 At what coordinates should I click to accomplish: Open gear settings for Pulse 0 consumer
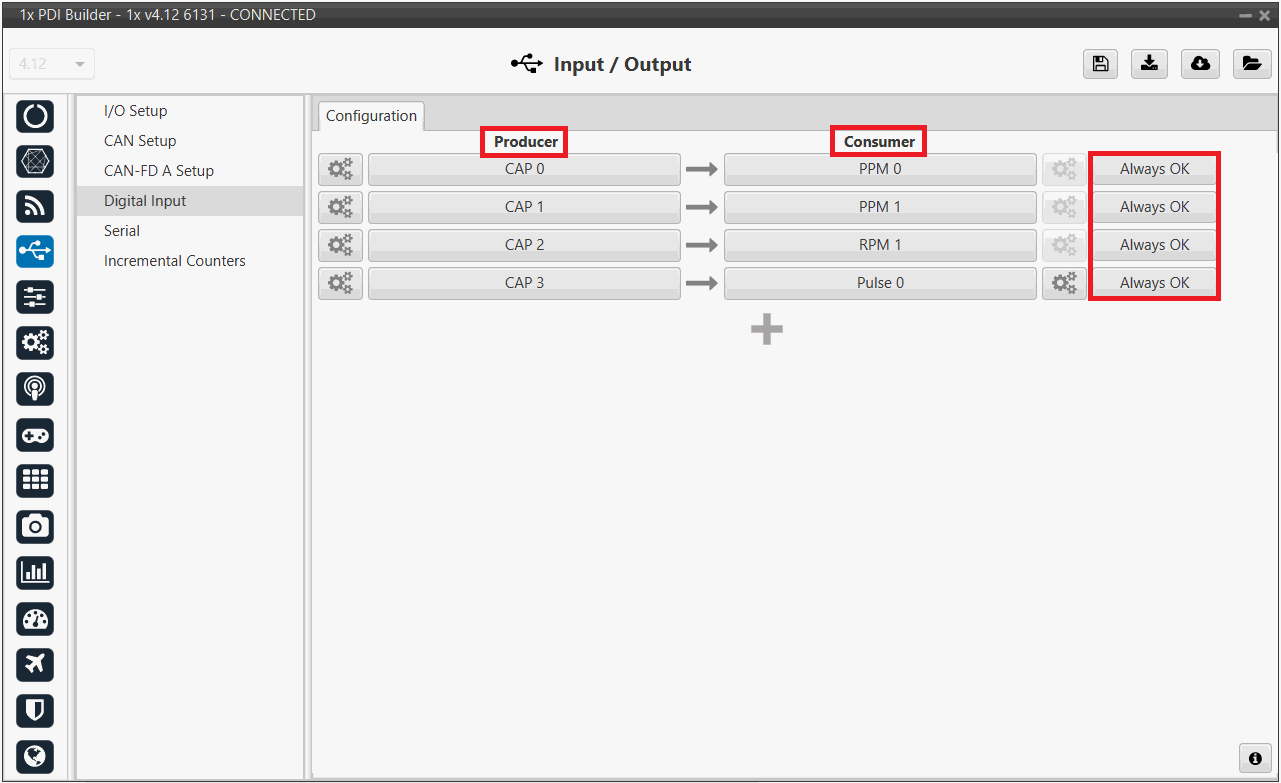coord(1064,284)
